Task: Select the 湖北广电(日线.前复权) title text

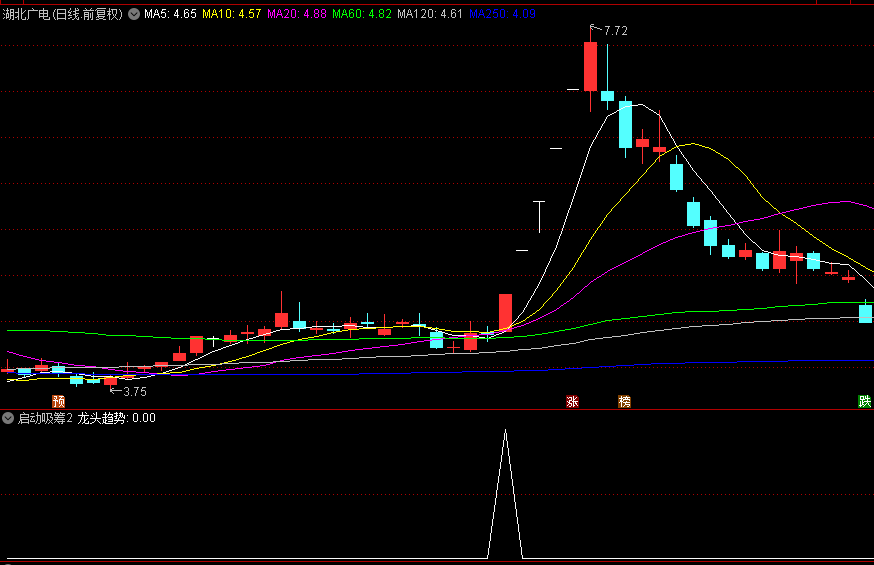Action: [x=63, y=14]
